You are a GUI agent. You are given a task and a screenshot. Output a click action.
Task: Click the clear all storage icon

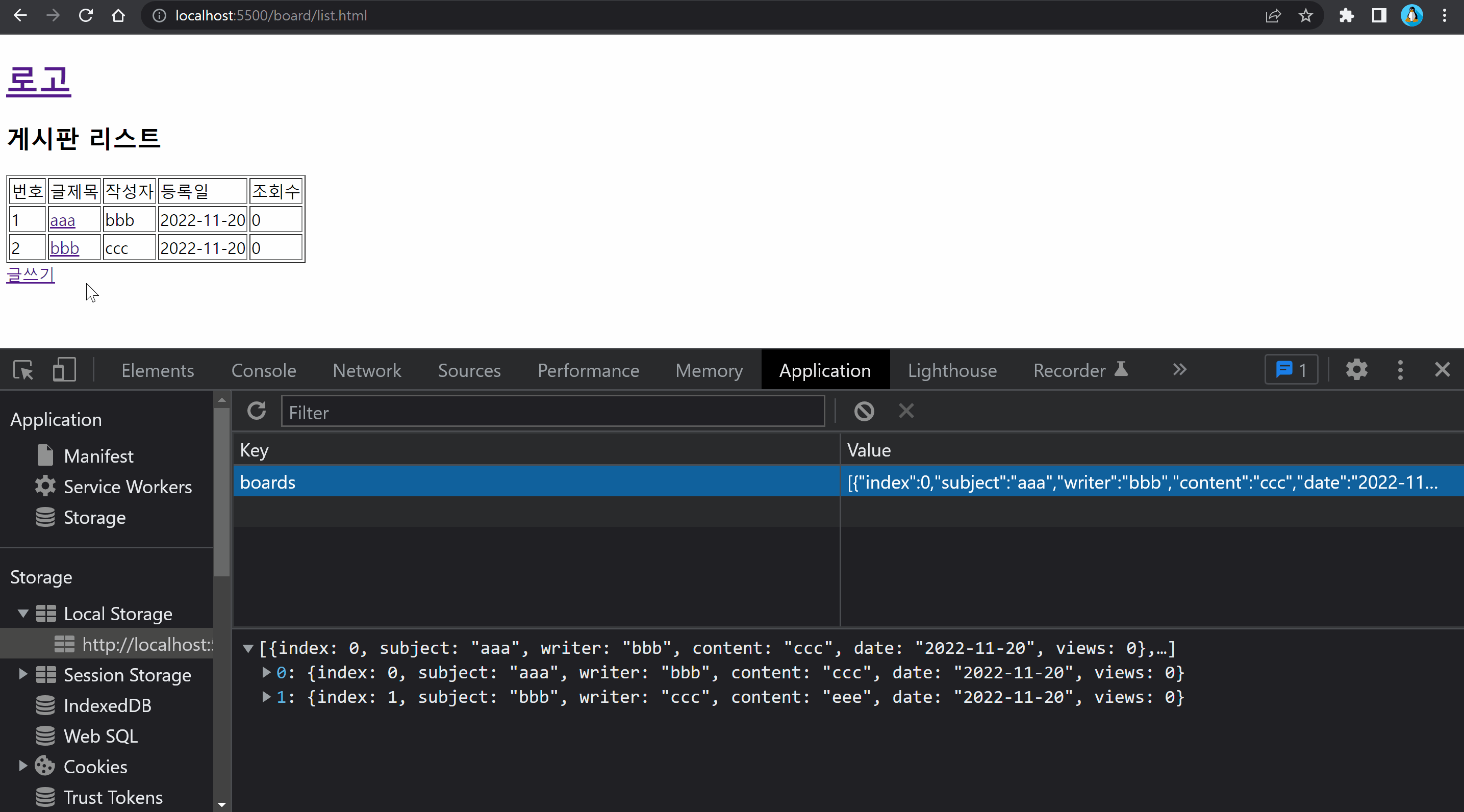864,412
